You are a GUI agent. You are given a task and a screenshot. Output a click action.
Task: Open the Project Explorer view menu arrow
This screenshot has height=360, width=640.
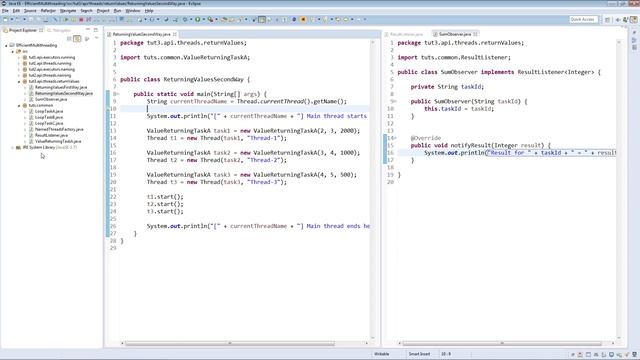pos(97,38)
